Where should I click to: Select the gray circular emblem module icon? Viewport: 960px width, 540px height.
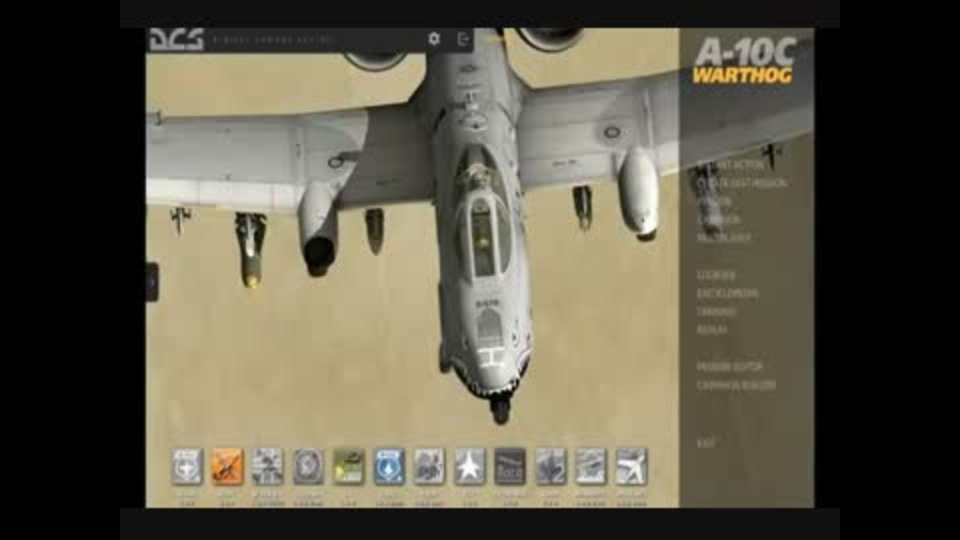[x=308, y=467]
